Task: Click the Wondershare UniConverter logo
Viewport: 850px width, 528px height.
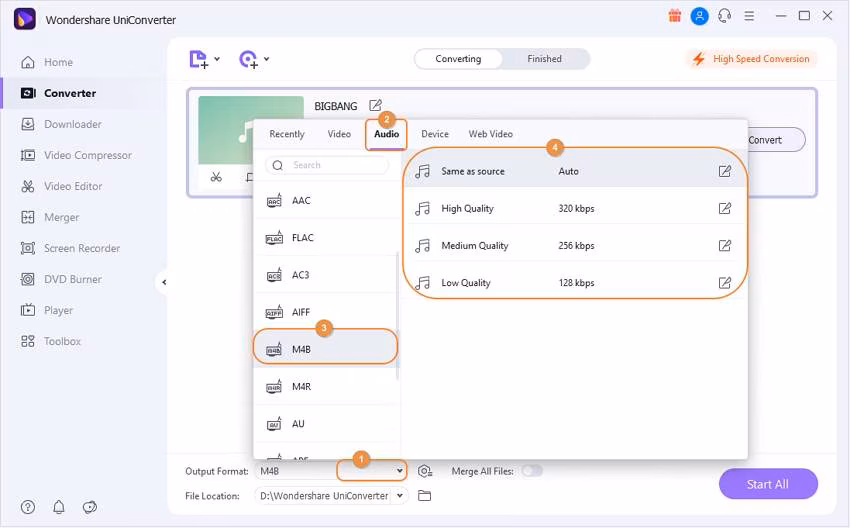Action: tap(24, 19)
